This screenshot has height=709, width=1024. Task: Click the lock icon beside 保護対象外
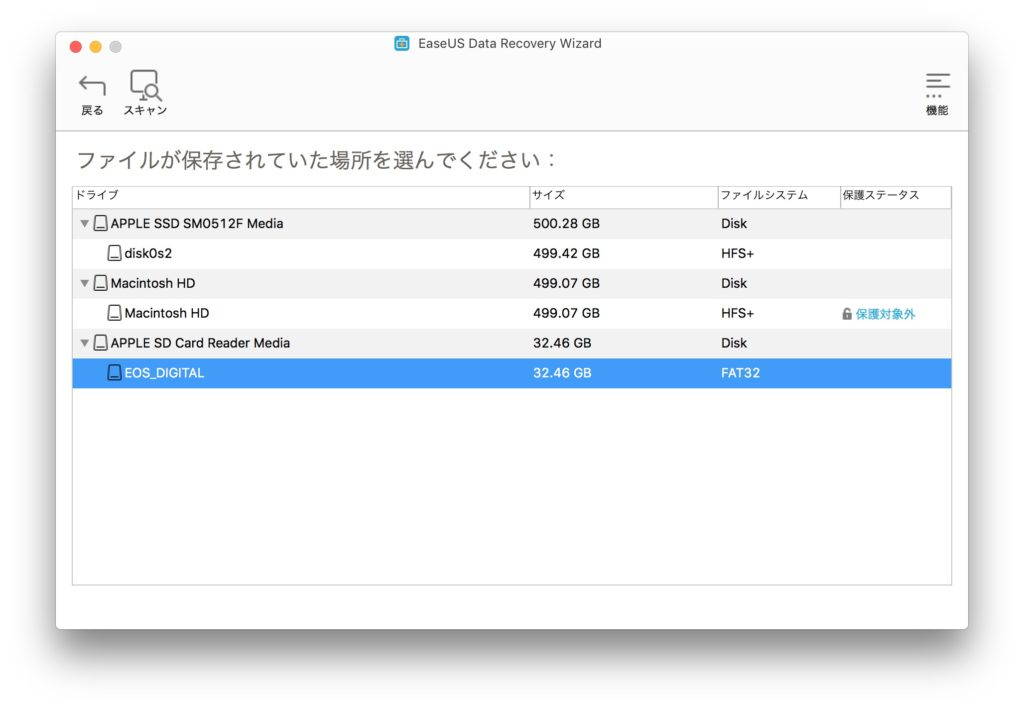847,314
